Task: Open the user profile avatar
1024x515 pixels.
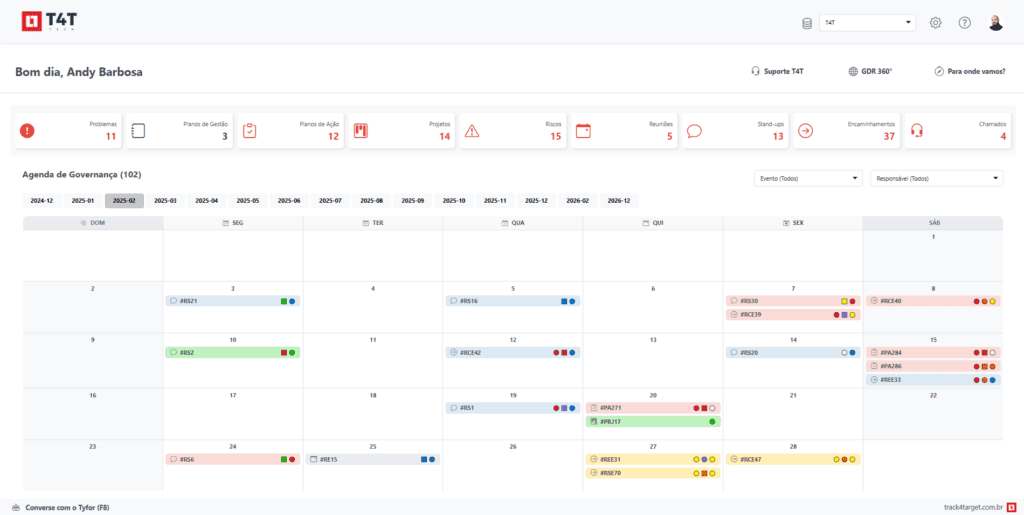Action: tap(995, 23)
